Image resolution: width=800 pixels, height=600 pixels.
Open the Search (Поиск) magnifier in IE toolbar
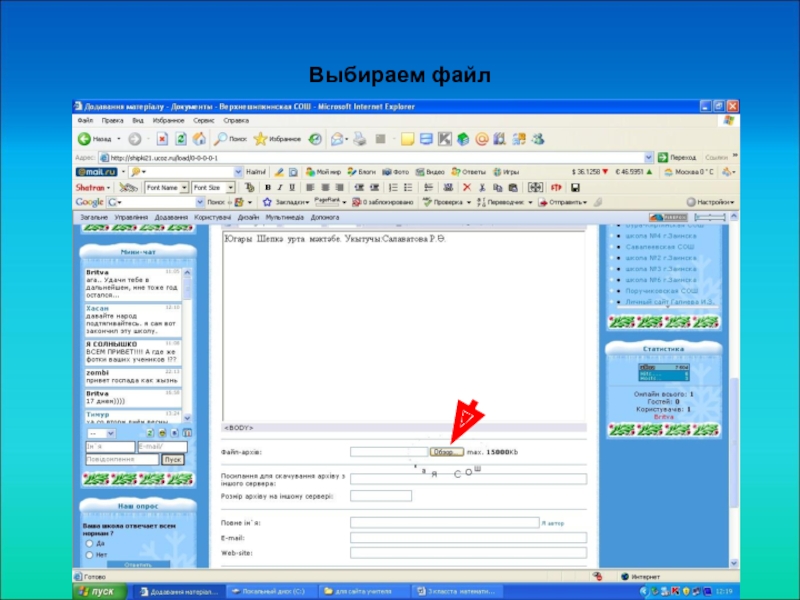(230, 139)
